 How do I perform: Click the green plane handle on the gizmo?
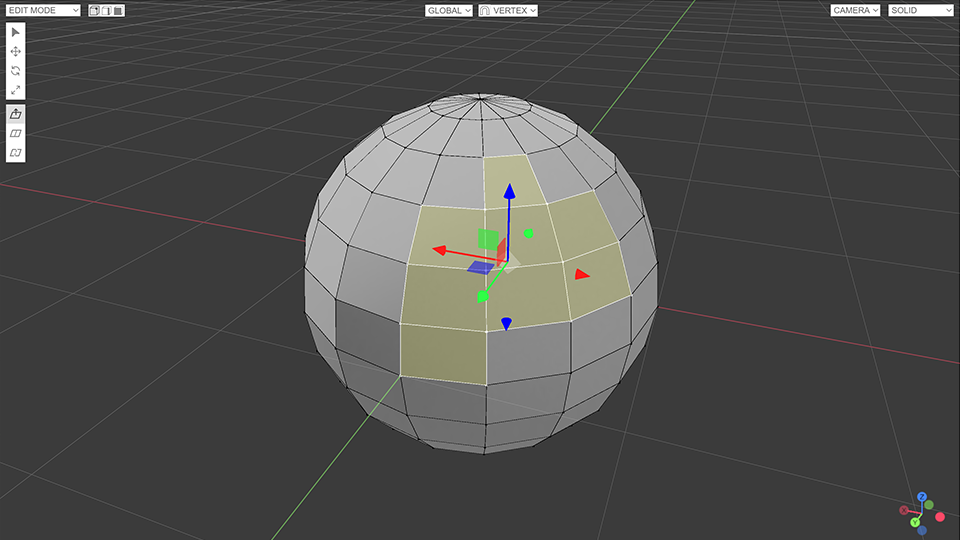[488, 239]
